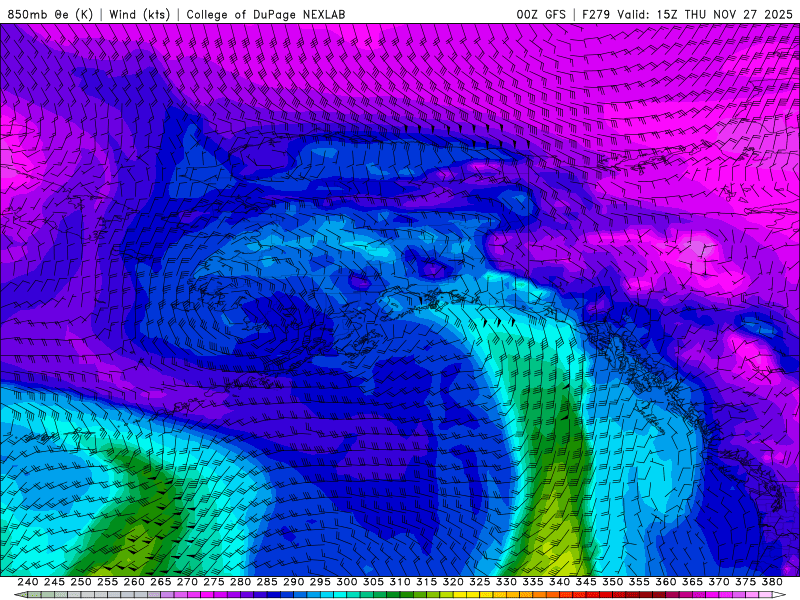Click the 330 label on color scale
800x600 pixels.
(506, 582)
